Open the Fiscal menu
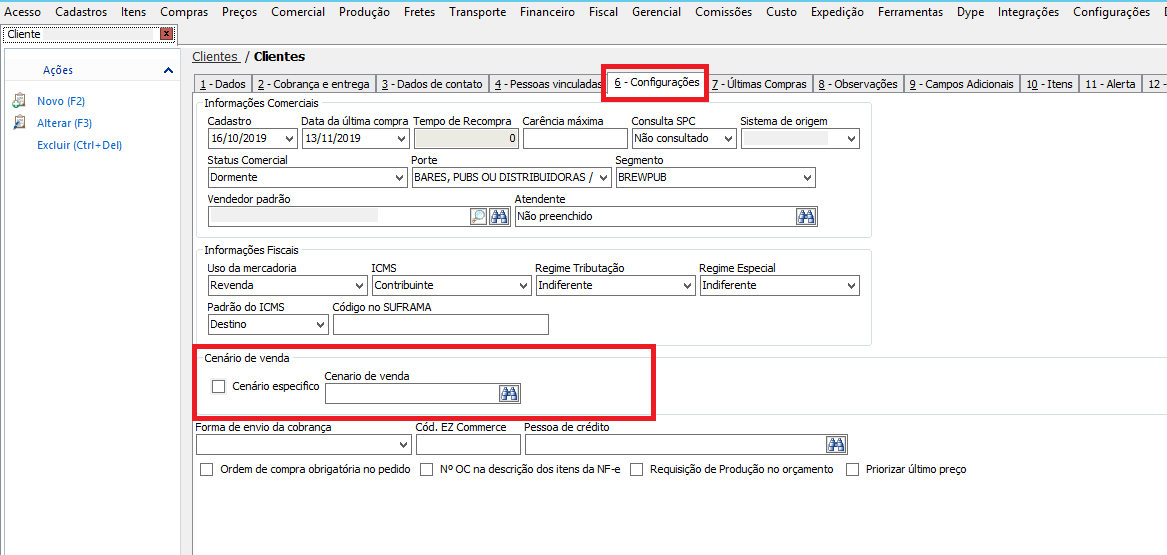 click(603, 12)
